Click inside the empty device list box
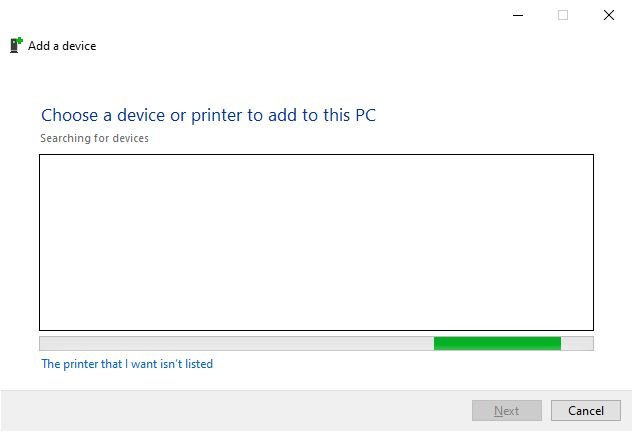Viewport: 633px width, 432px height. pyautogui.click(x=316, y=242)
